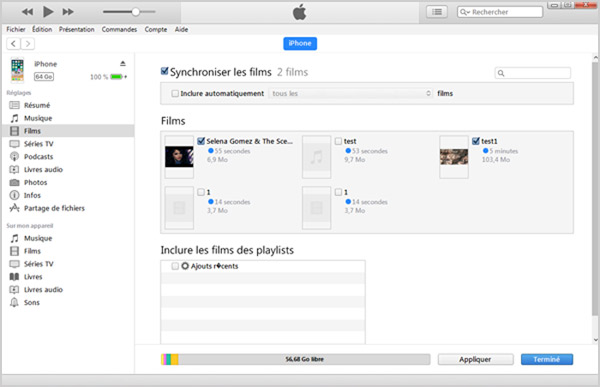
Task: Click the fast-forward playback button
Action: [x=68, y=12]
